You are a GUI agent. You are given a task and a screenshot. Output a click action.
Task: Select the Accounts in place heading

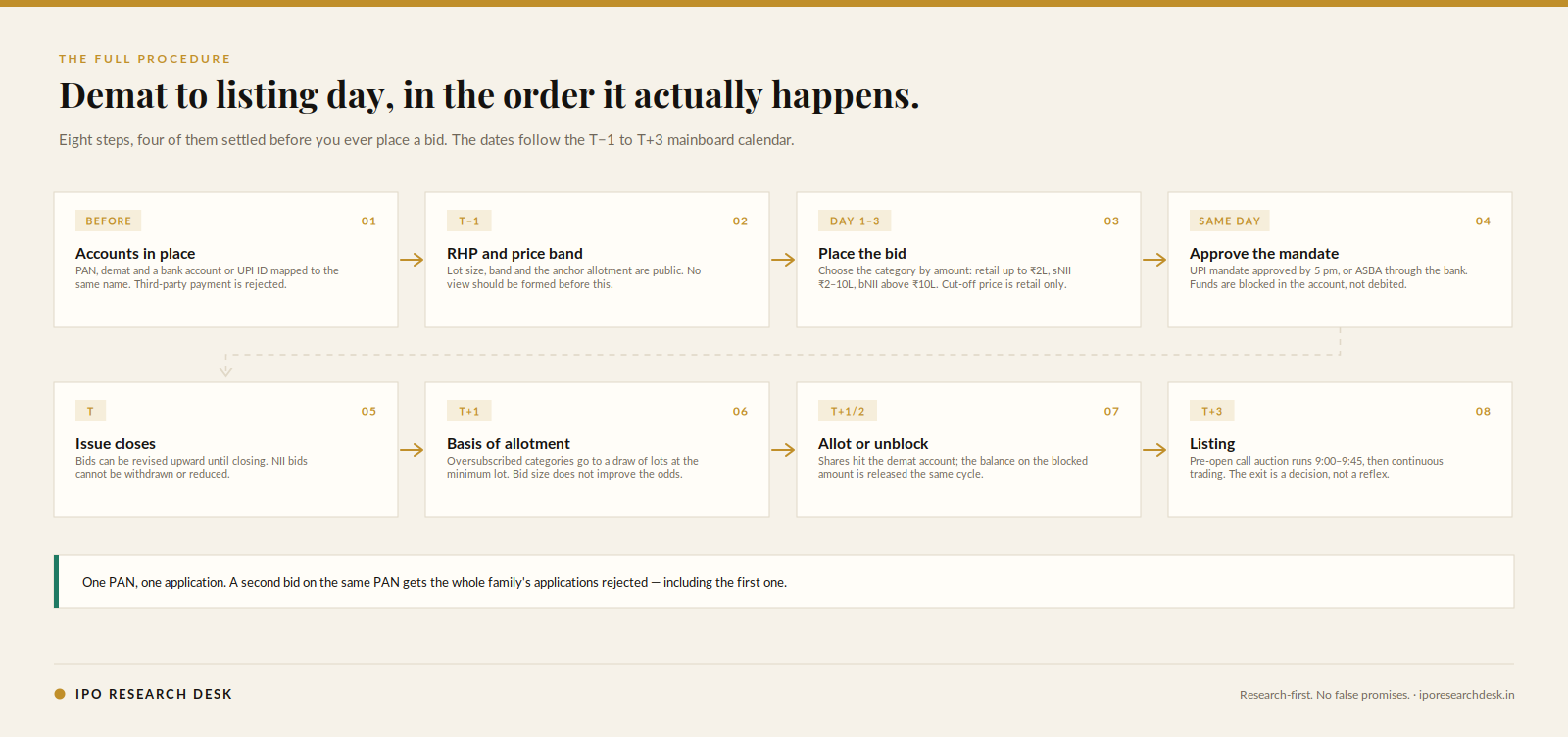coord(135,254)
